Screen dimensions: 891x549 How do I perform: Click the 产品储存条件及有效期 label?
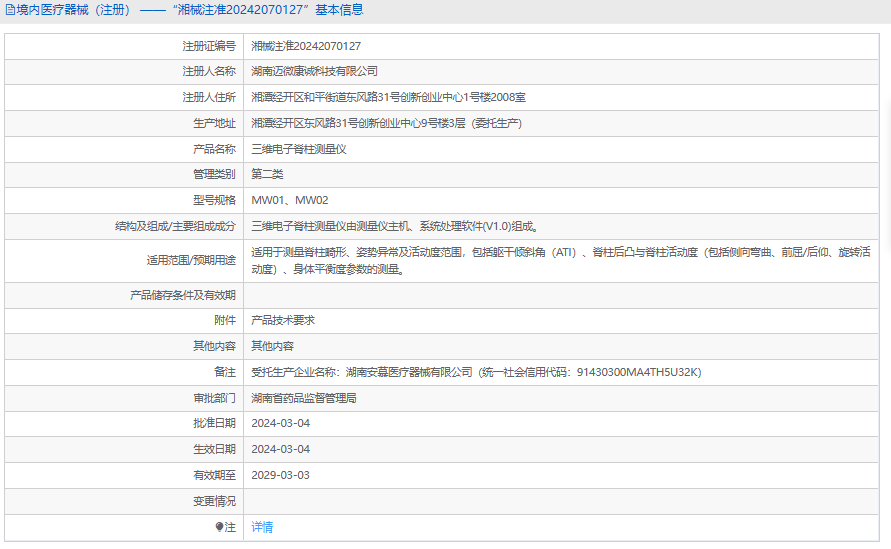pos(183,295)
